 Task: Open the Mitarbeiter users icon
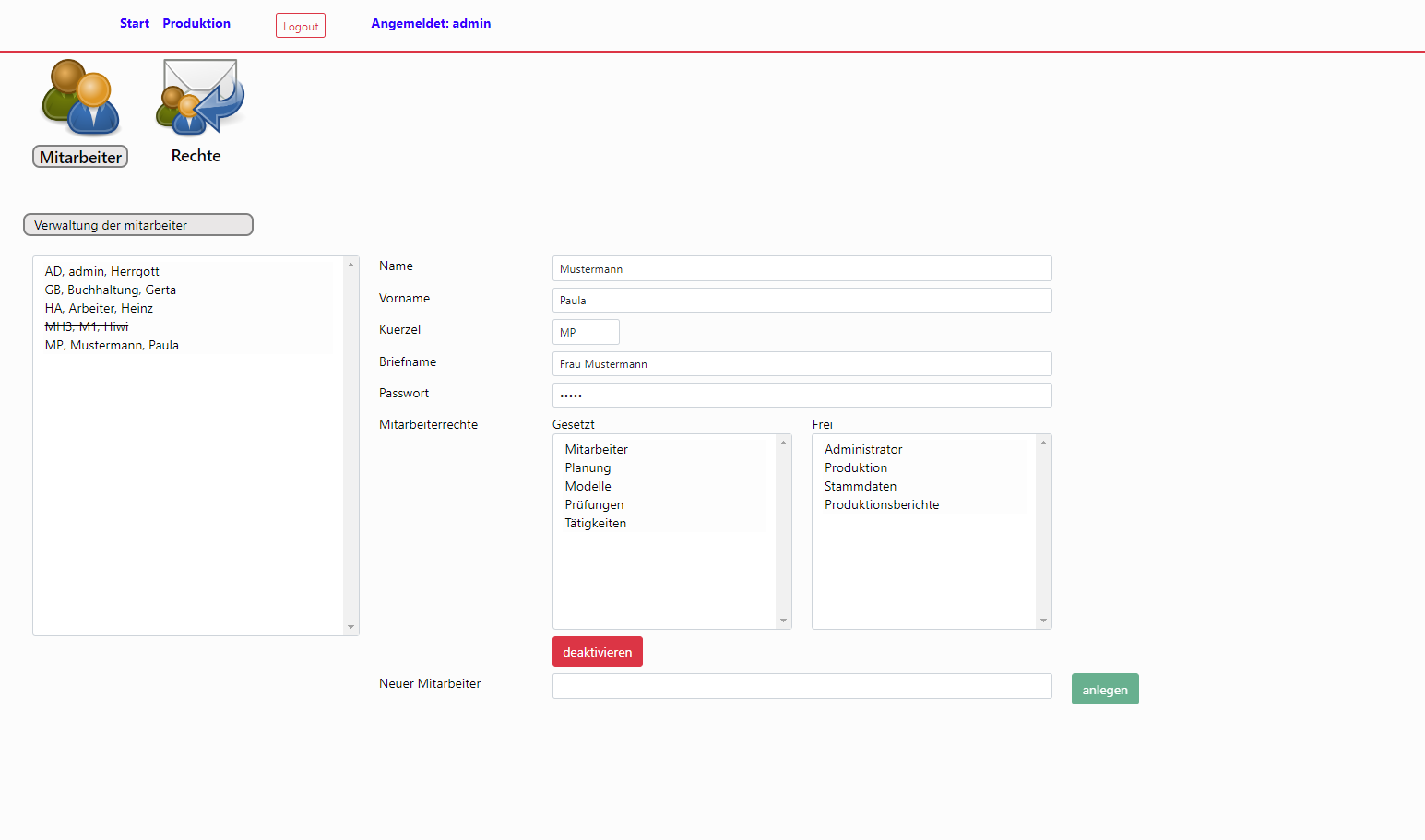(x=80, y=97)
